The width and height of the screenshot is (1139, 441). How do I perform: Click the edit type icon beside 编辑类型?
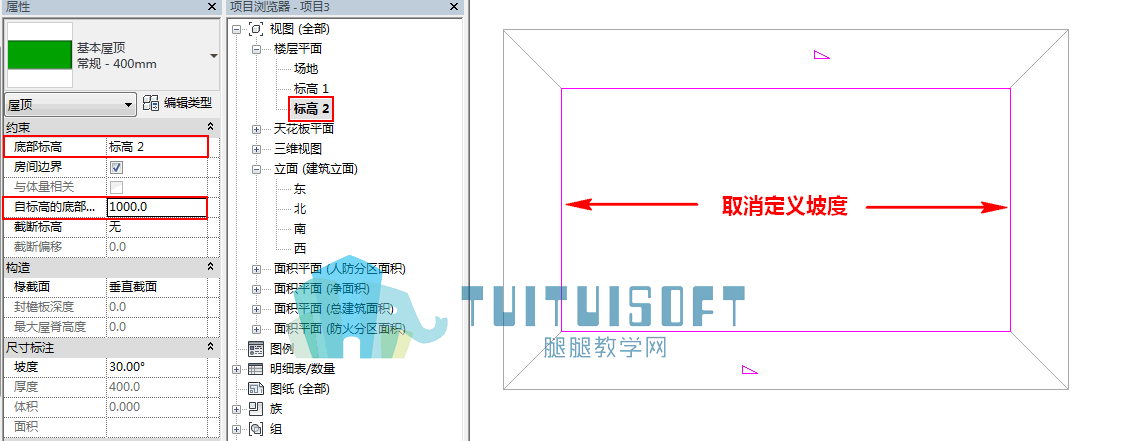click(151, 103)
